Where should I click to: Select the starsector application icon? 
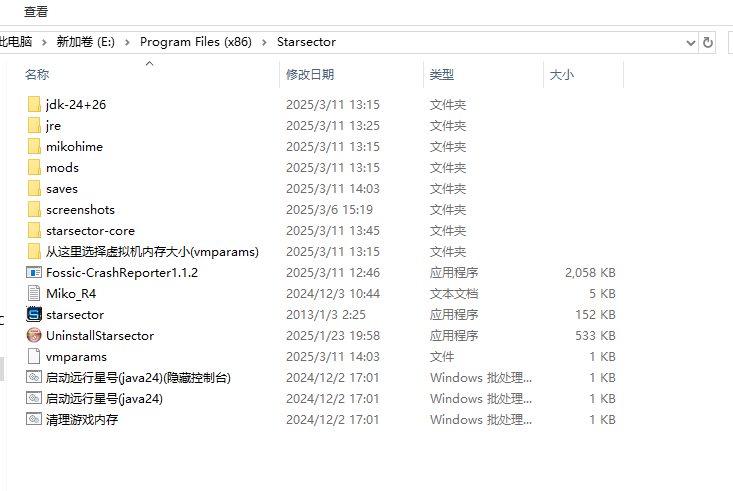click(34, 314)
